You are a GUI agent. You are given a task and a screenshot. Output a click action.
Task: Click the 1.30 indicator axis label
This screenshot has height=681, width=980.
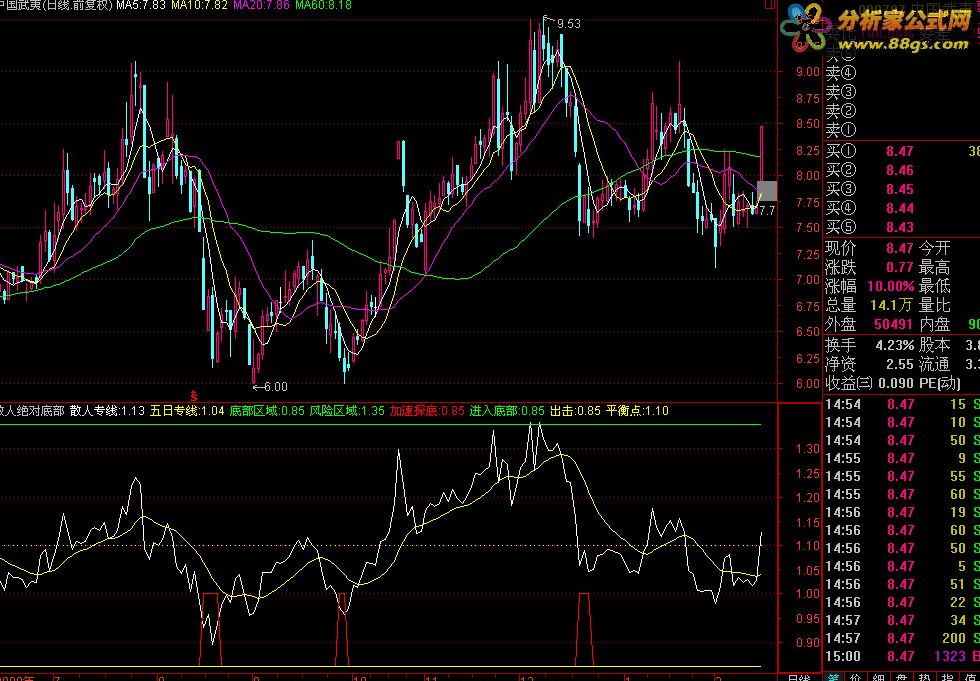tap(808, 449)
